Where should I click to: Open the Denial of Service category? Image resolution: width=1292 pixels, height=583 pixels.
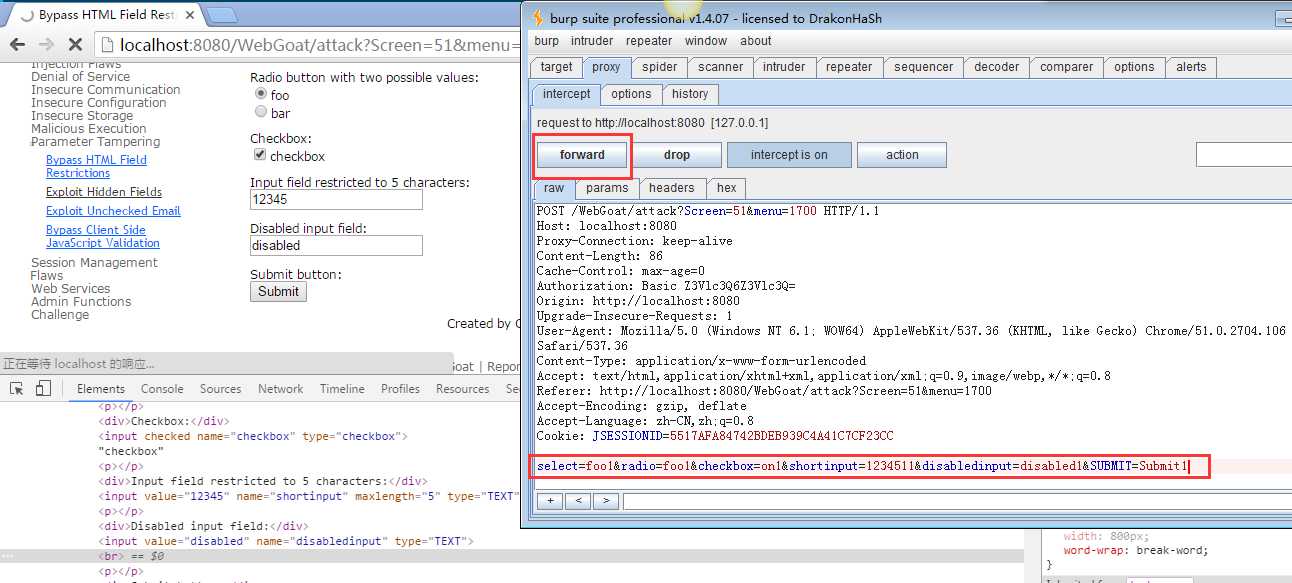coord(80,76)
